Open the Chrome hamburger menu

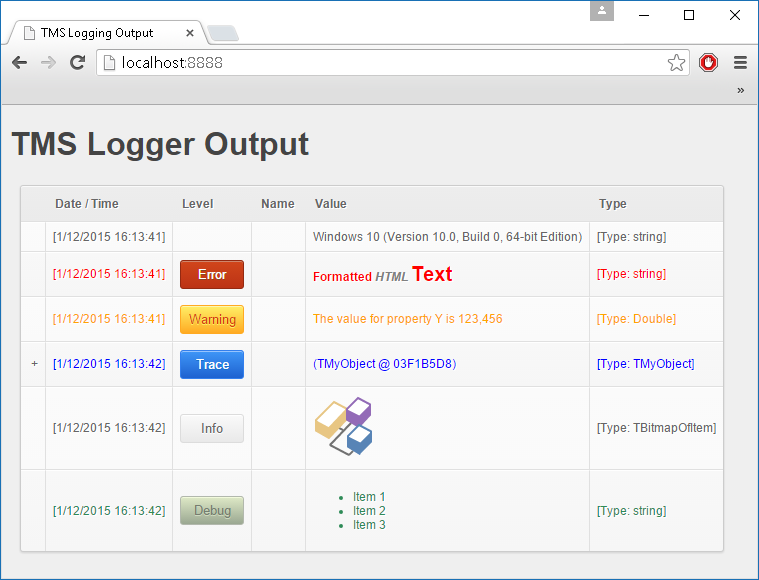pyautogui.click(x=740, y=63)
